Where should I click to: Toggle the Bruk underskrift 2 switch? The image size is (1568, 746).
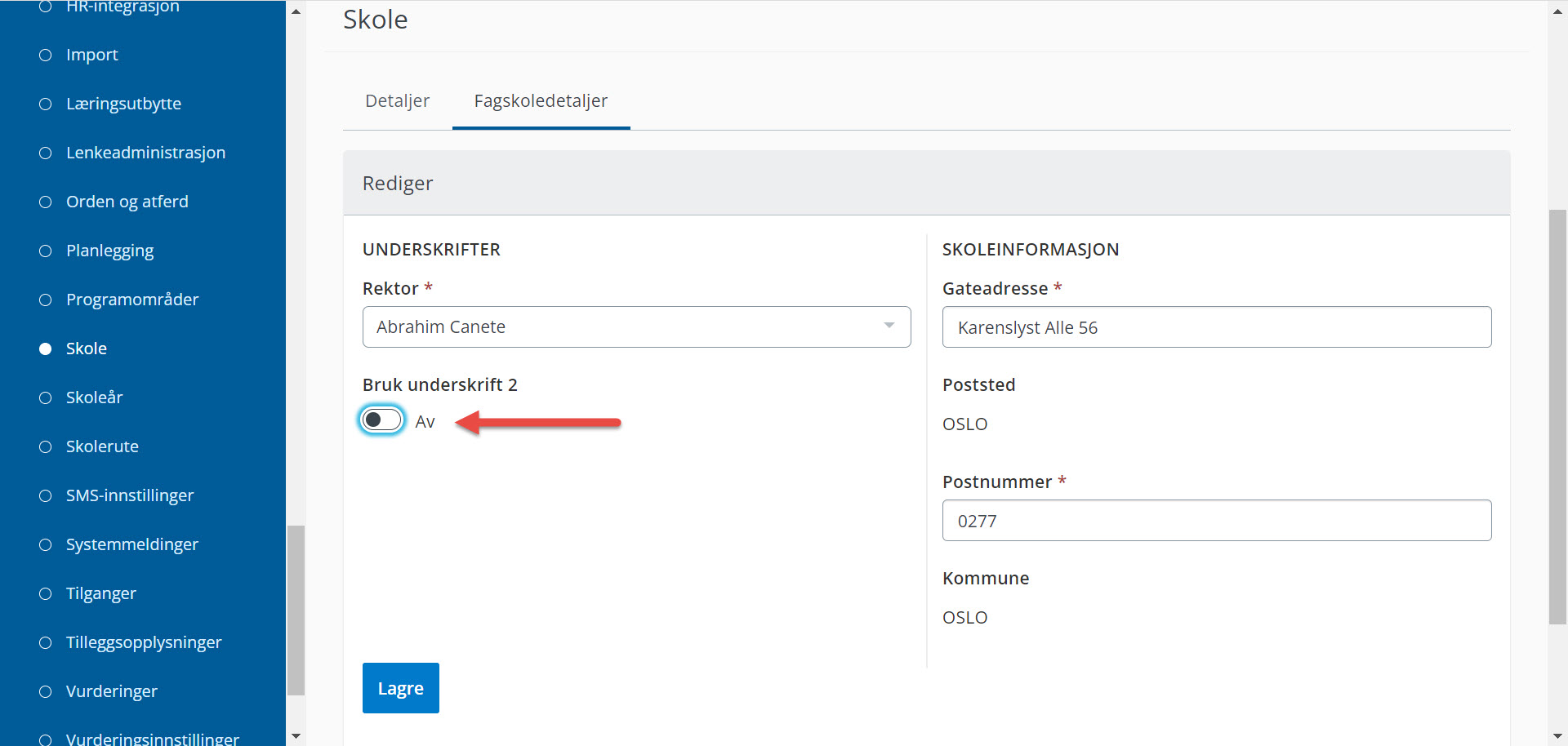(382, 420)
